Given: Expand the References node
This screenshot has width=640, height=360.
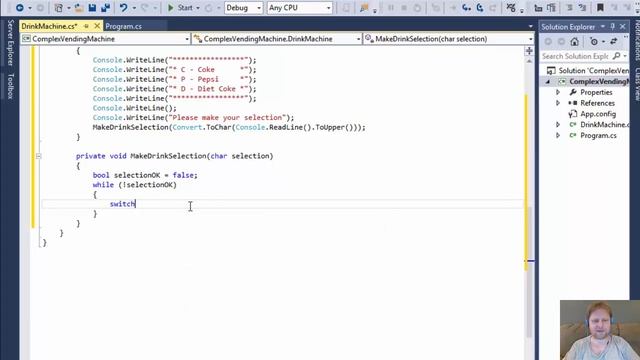Looking at the screenshot, I should [x=558, y=103].
